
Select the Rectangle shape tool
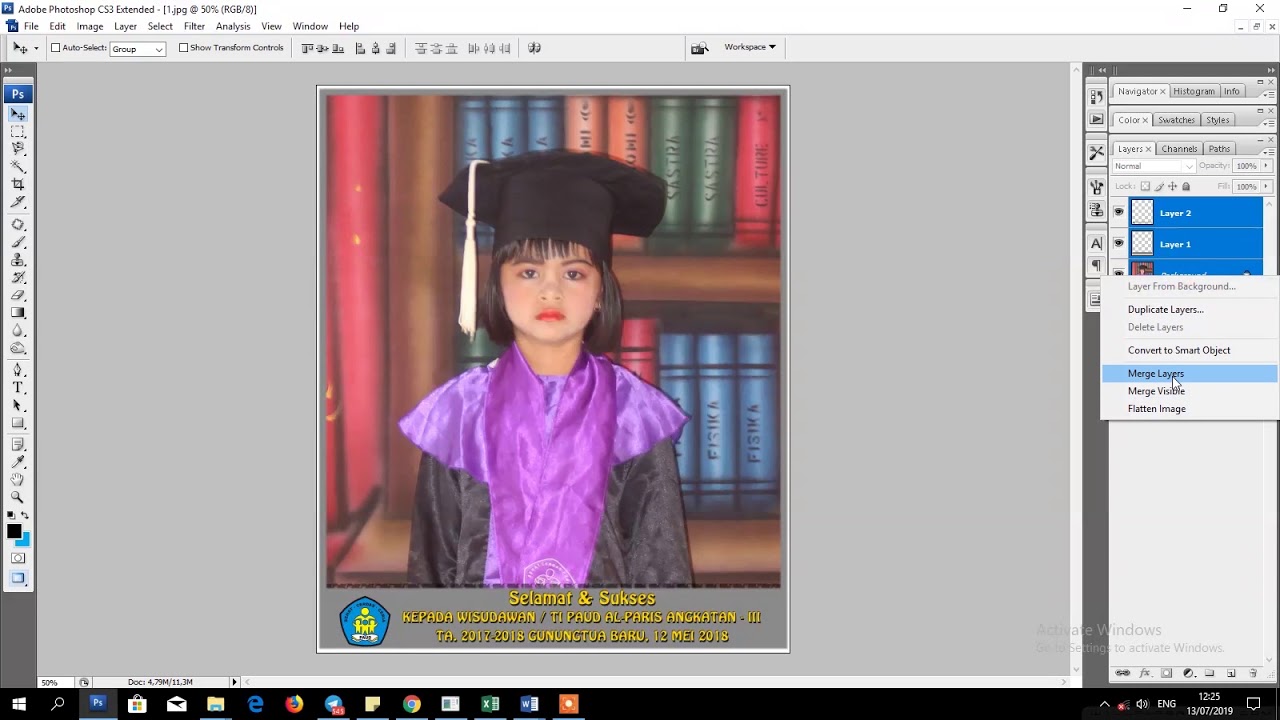click(18, 423)
